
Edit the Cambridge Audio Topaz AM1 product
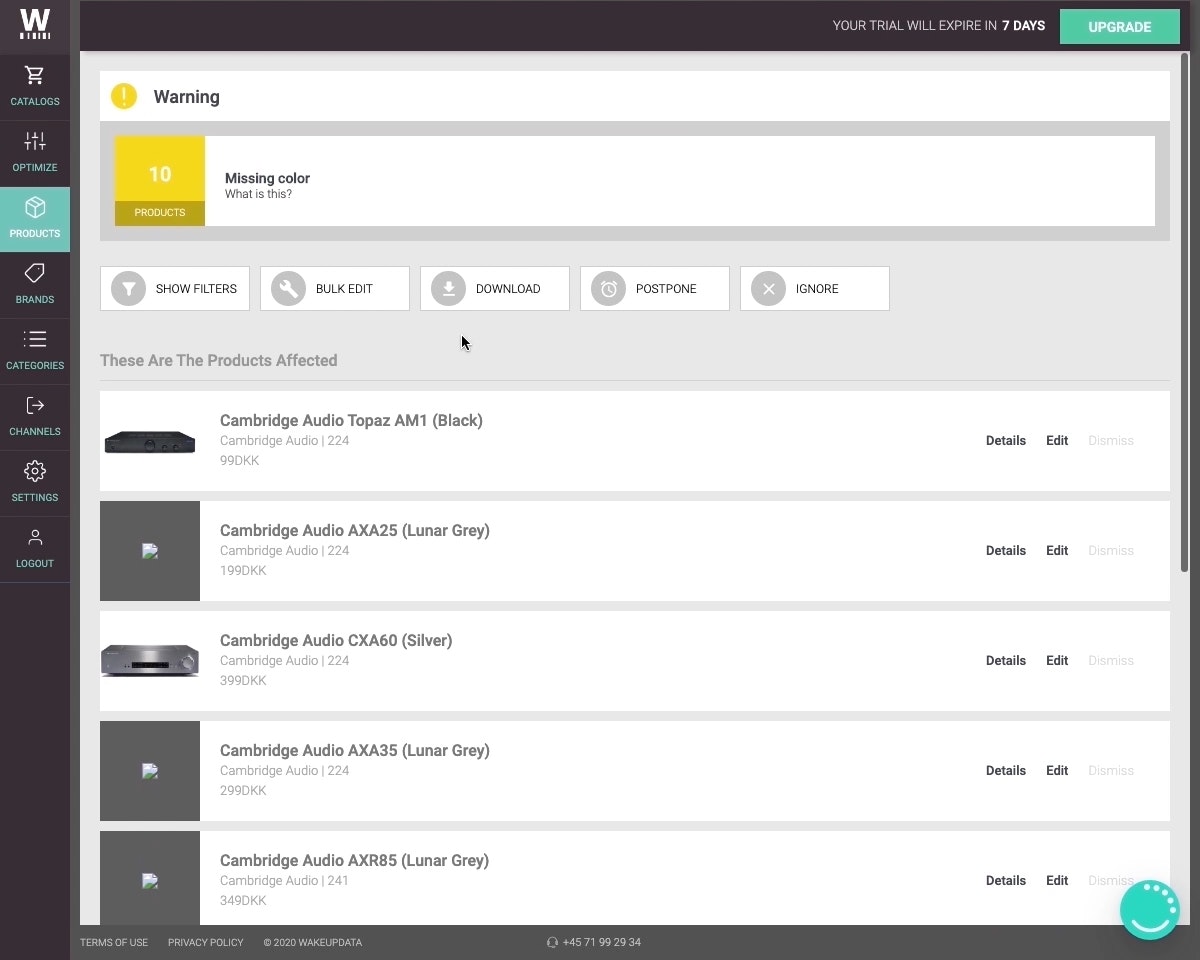tap(1057, 440)
